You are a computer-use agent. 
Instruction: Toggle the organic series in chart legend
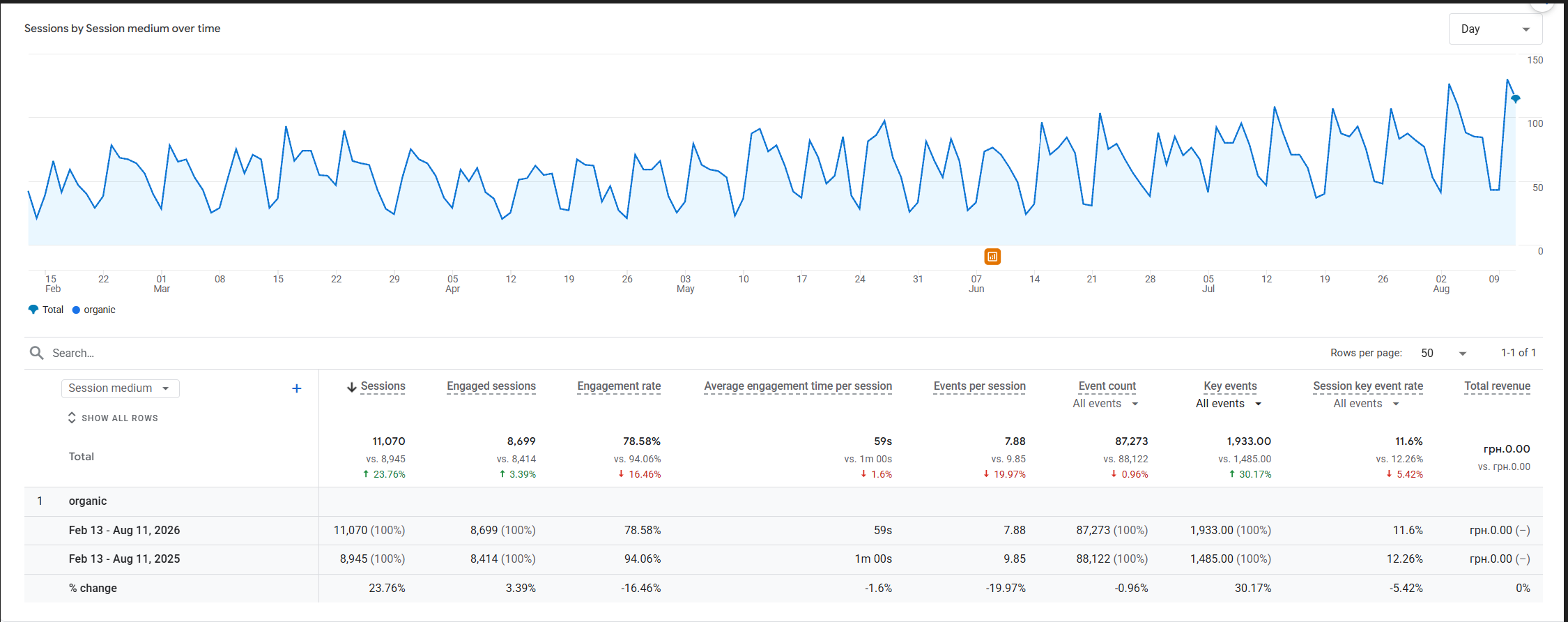(94, 310)
